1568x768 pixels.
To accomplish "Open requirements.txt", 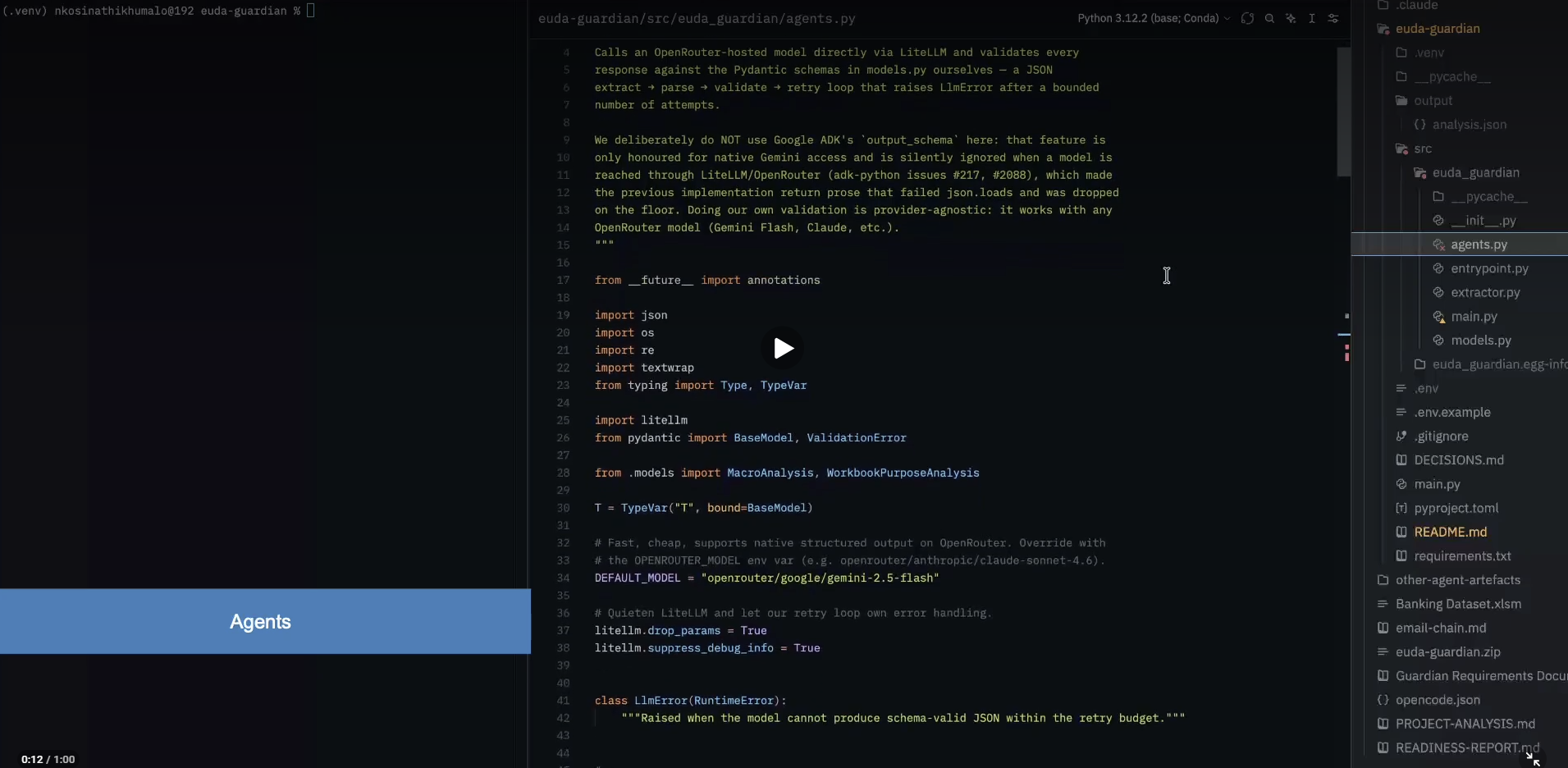I will tap(1461, 556).
